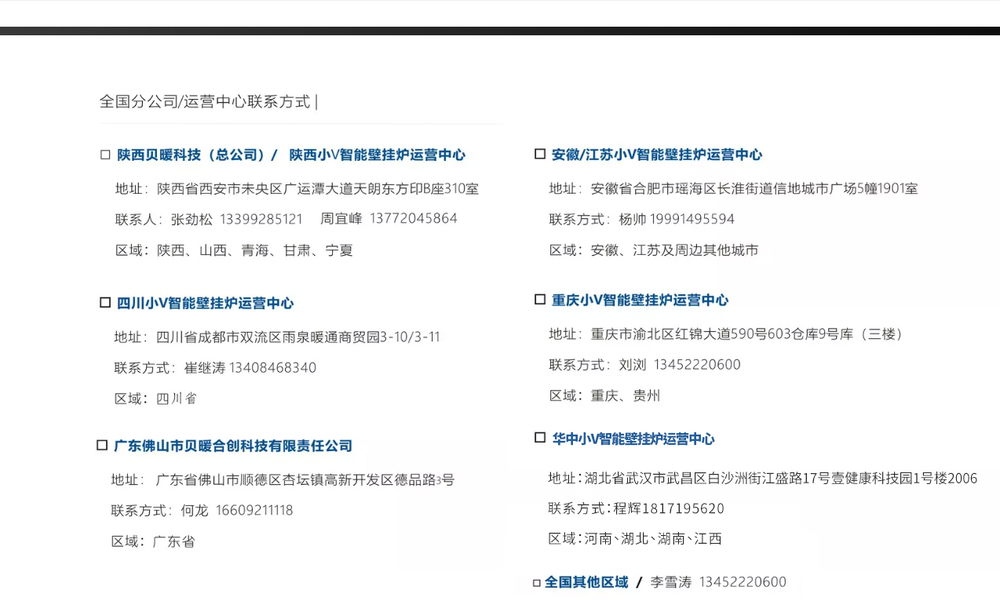Click 程辉 phone number 1817195620
This screenshot has width=1000, height=612.
point(683,509)
